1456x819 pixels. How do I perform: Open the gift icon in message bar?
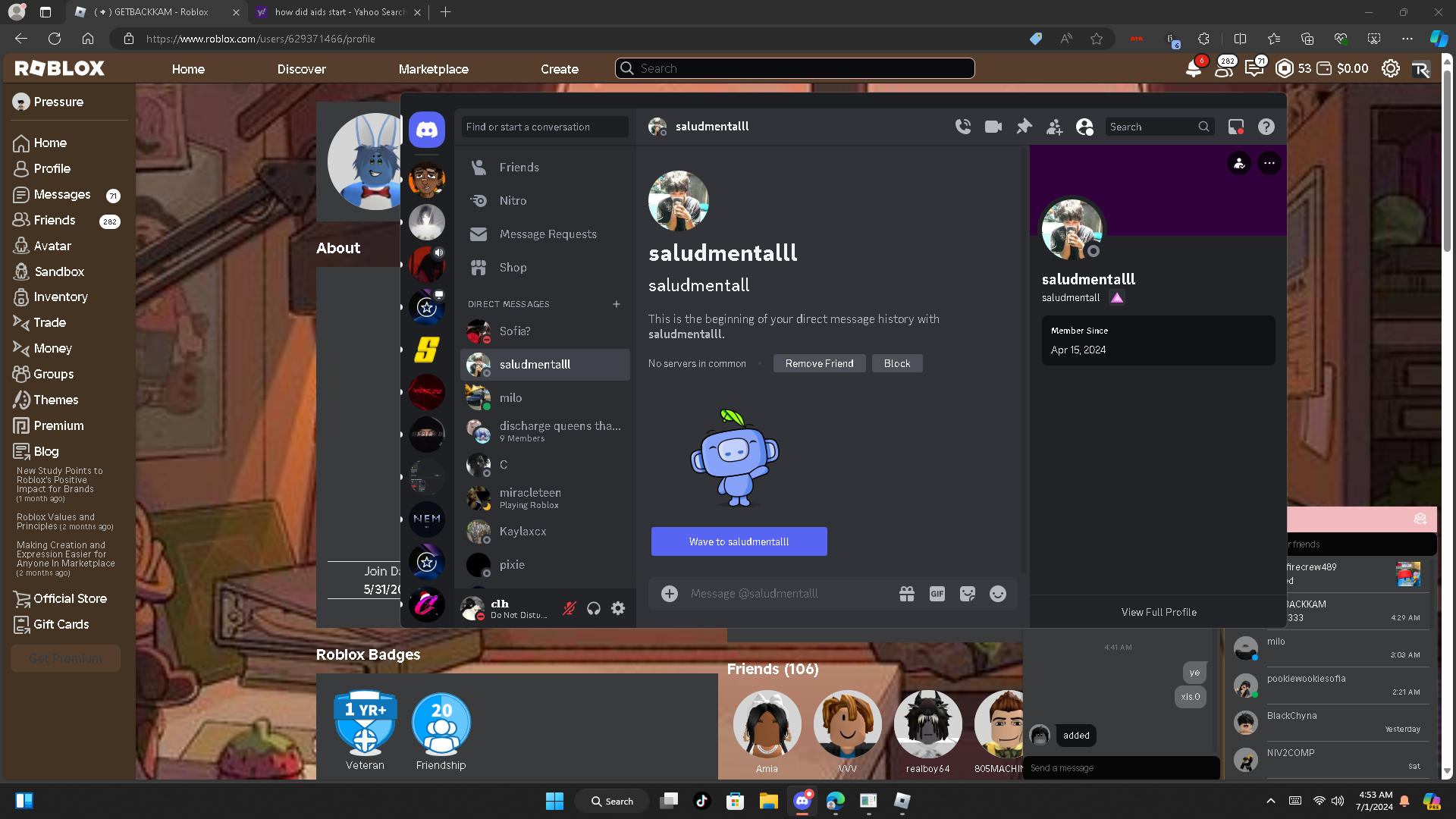point(907,594)
